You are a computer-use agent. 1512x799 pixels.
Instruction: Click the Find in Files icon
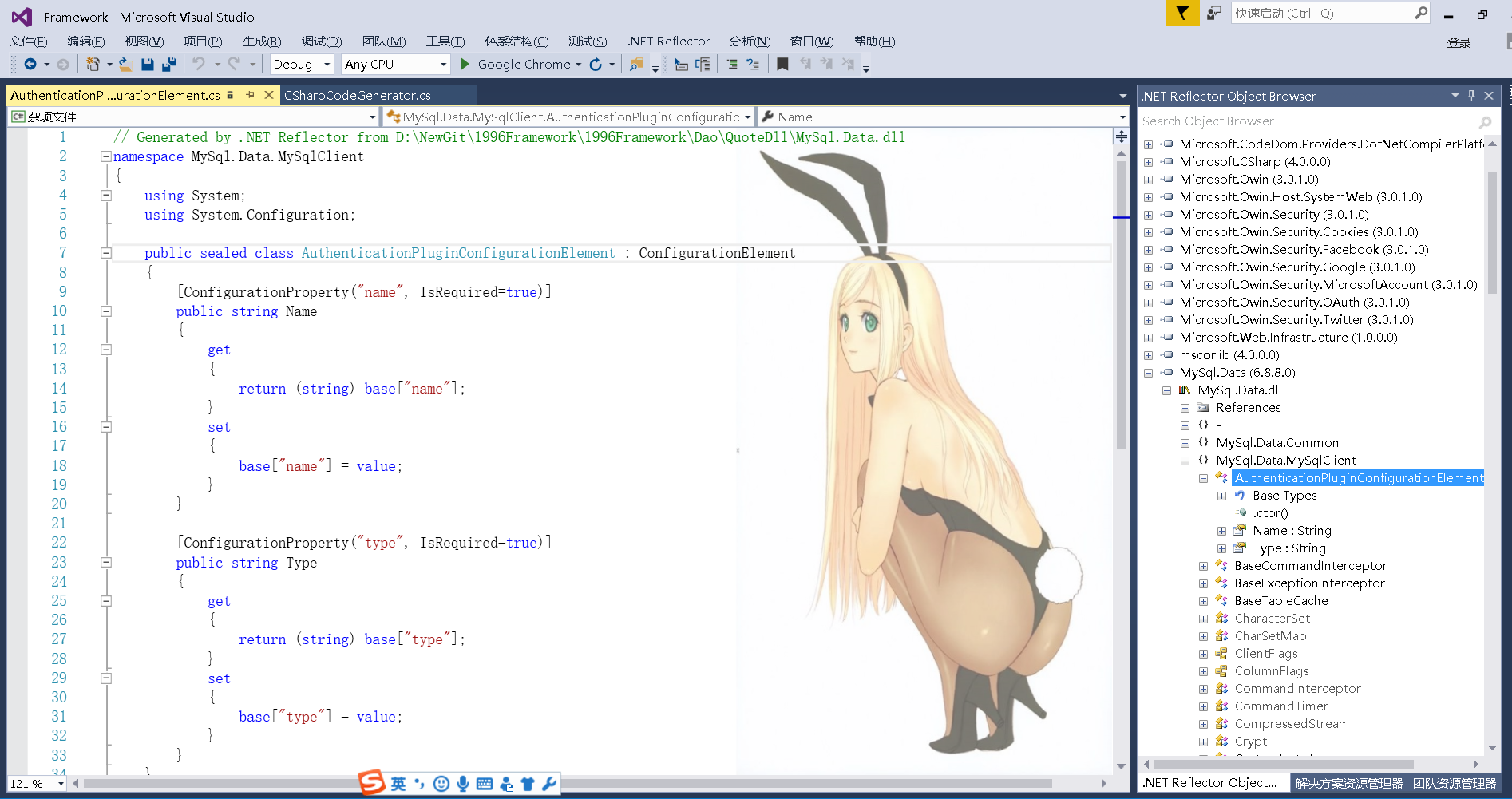636,65
